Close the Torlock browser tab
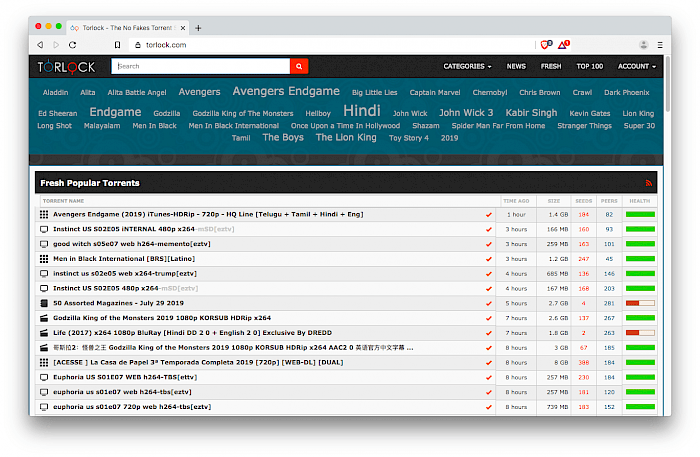This screenshot has width=700, height=457. click(x=183, y=28)
